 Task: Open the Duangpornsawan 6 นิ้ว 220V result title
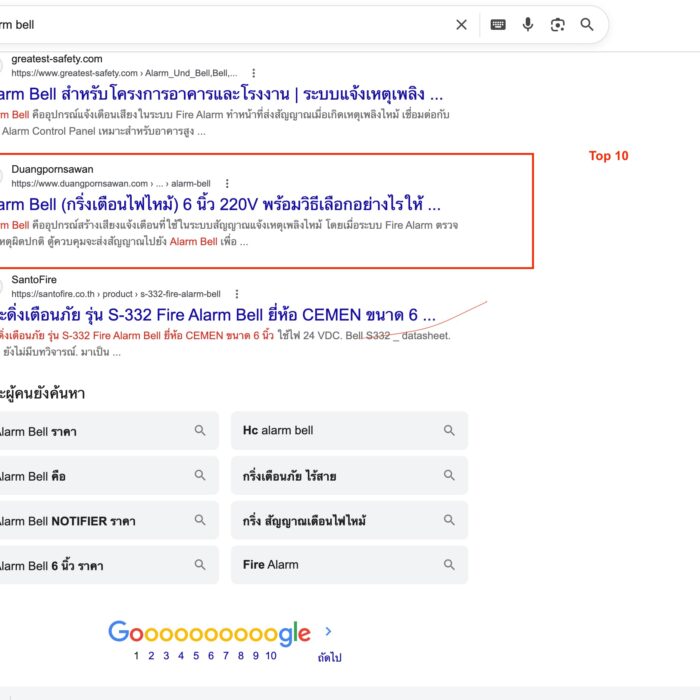coord(220,204)
